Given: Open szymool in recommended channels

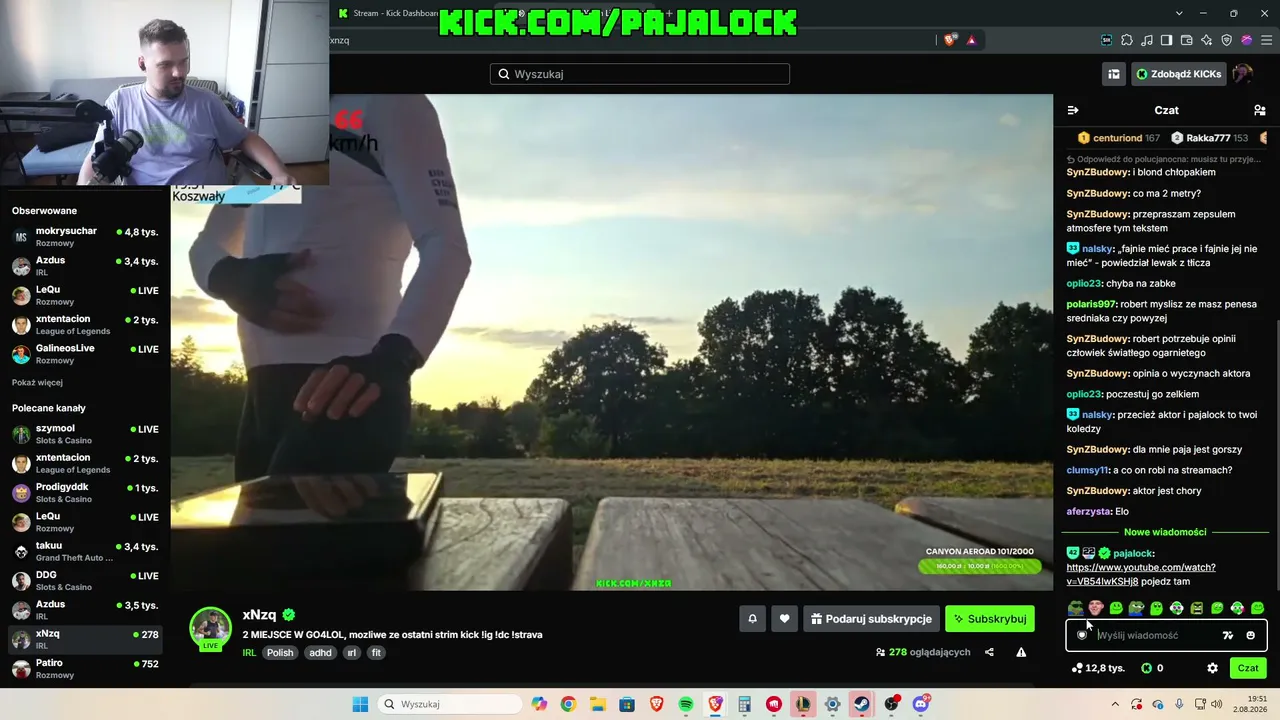Looking at the screenshot, I should point(85,434).
